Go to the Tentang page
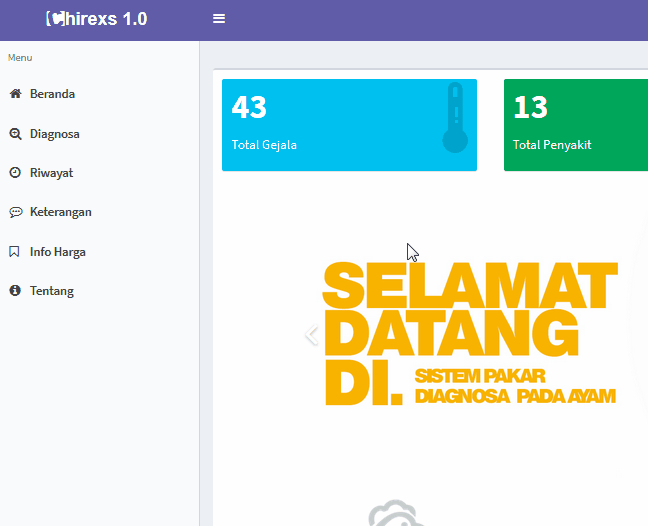Image resolution: width=648 pixels, height=526 pixels. pos(51,291)
